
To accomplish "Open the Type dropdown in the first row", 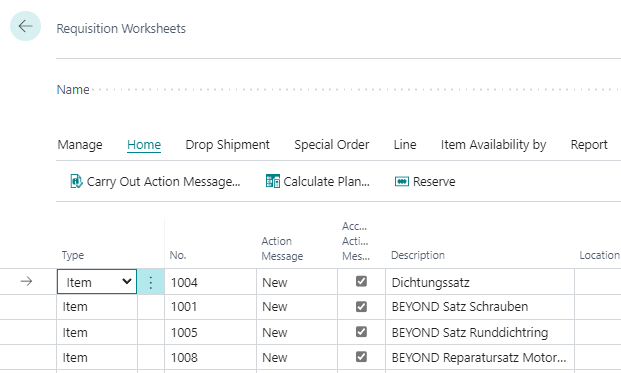I will [x=97, y=282].
